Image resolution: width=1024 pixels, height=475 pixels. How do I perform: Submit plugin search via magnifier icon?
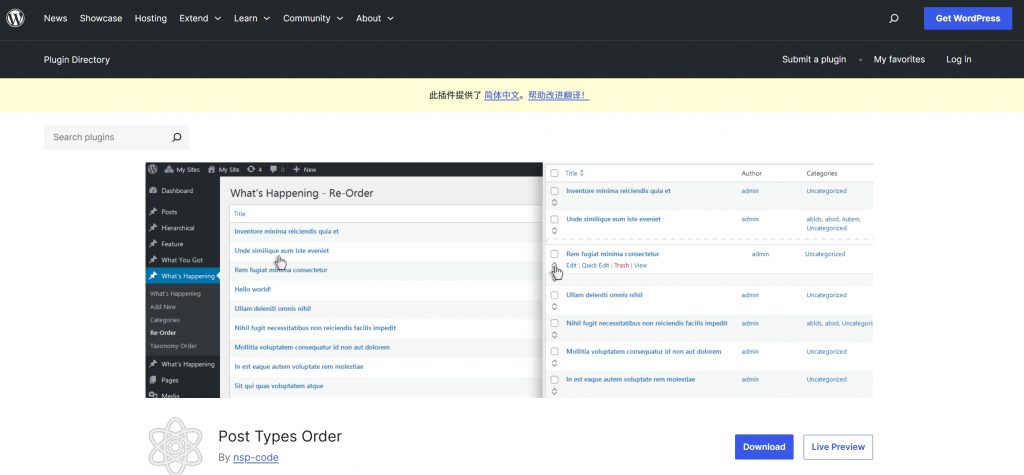pyautogui.click(x=176, y=137)
